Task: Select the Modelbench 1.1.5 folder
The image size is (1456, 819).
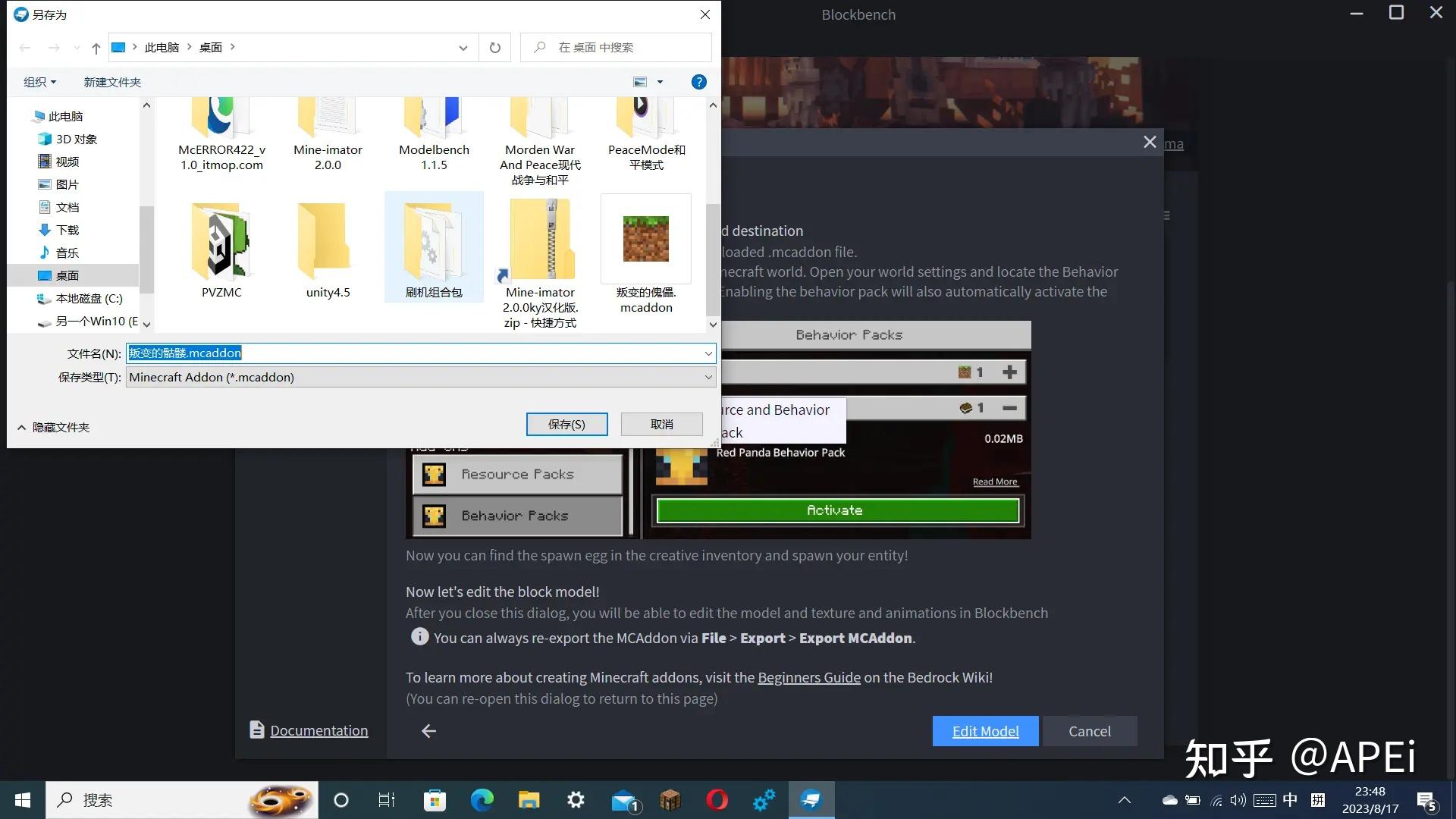Action: coord(434,135)
